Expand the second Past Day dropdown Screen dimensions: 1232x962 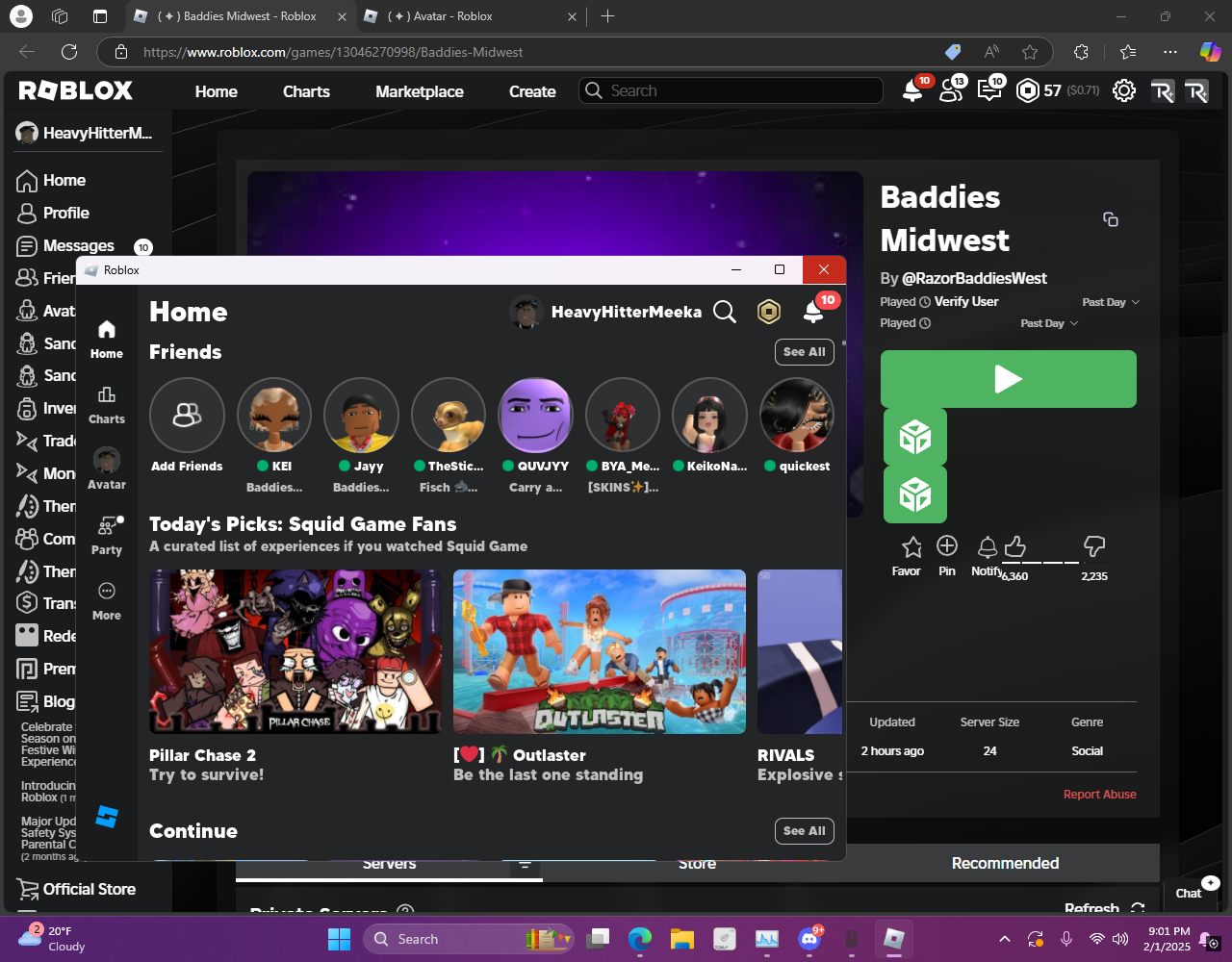coord(1049,323)
